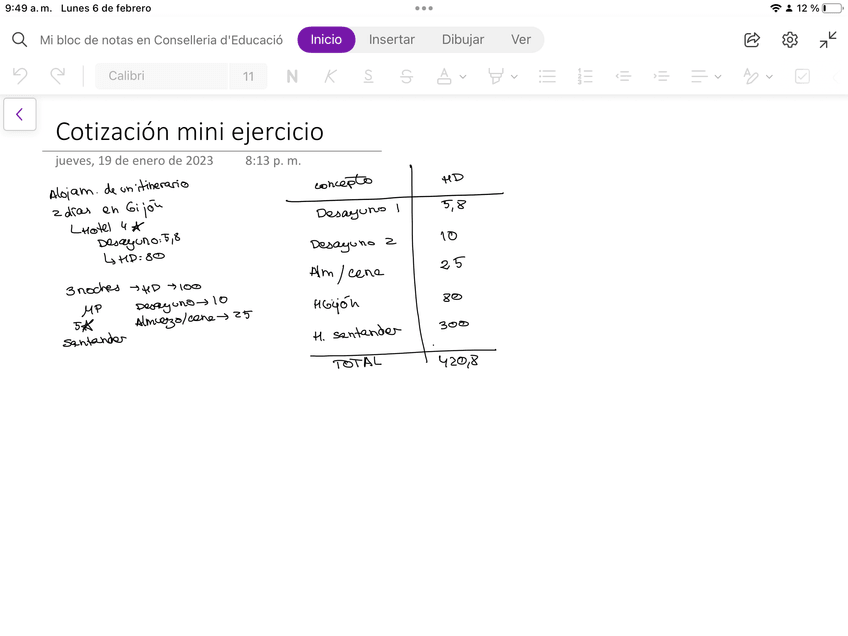This screenshot has width=848, height=636.
Task: Select the page title Cotización mini ejercicio
Action: [x=189, y=132]
